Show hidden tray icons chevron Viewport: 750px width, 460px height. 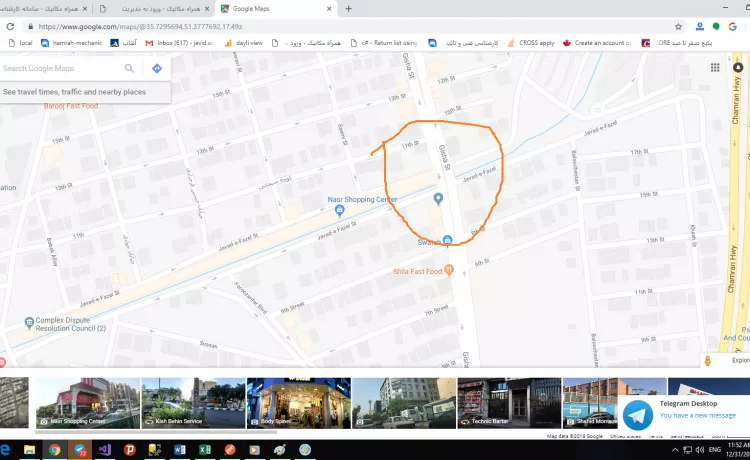(675, 449)
